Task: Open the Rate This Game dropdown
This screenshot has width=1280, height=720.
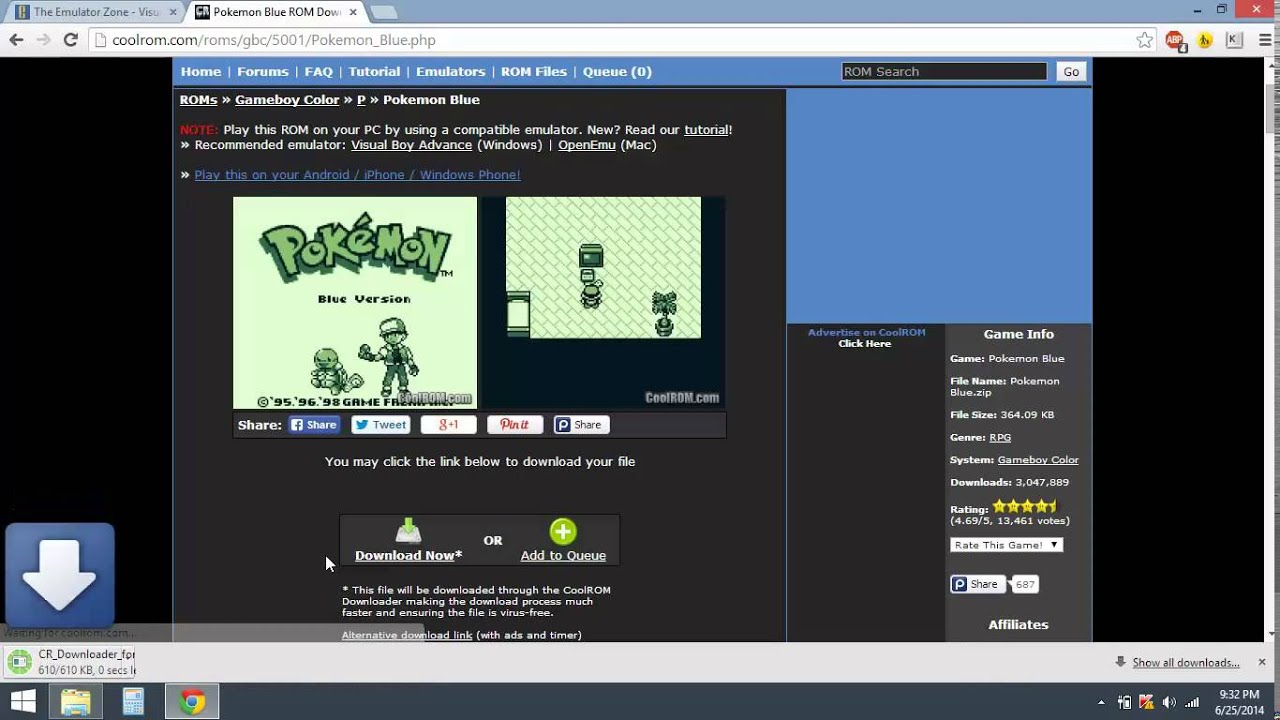Action: pyautogui.click(x=1006, y=545)
